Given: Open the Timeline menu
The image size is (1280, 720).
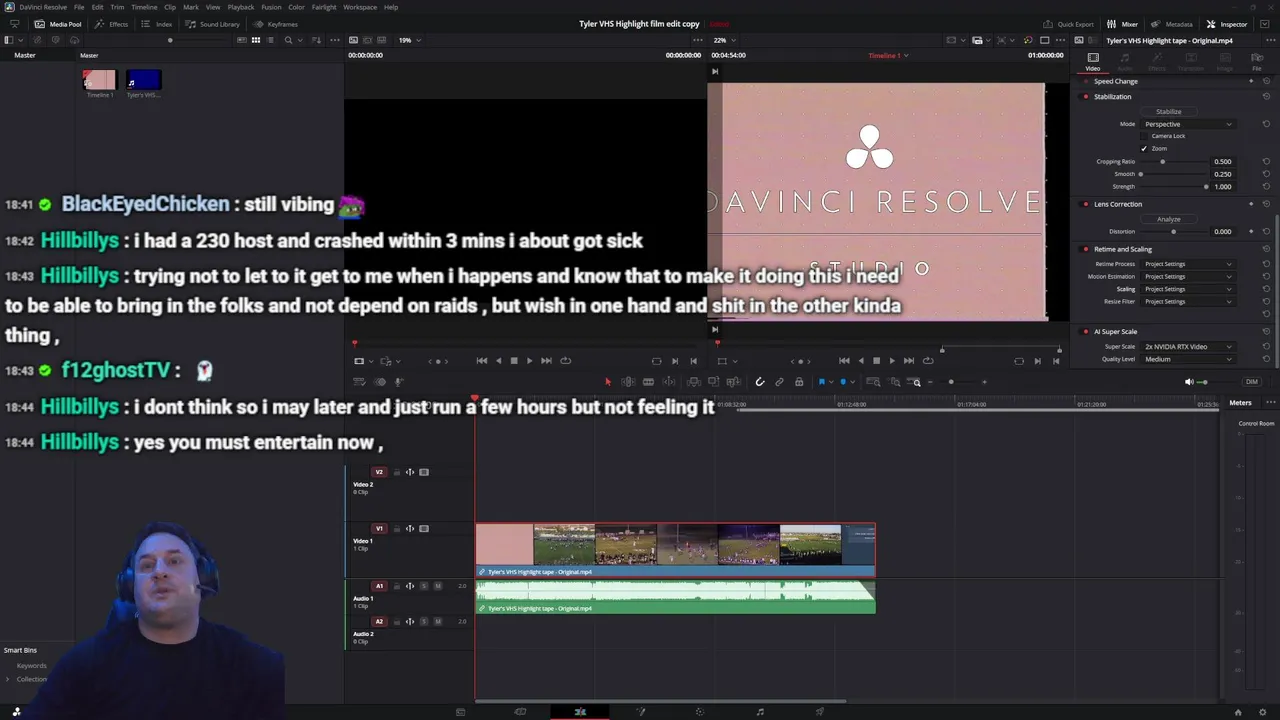Looking at the screenshot, I should [x=144, y=7].
